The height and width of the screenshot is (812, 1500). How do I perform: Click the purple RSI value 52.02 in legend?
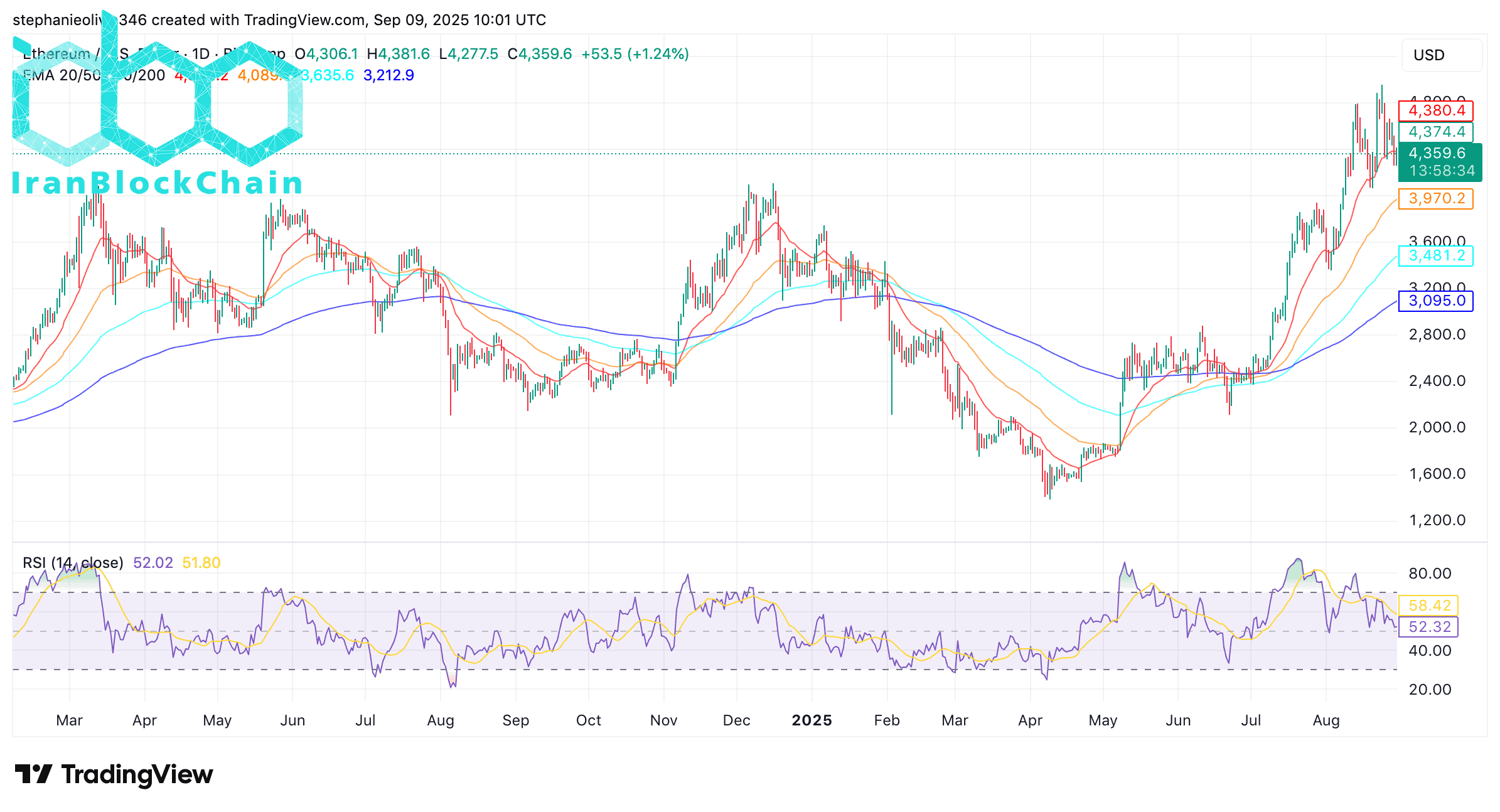click(x=153, y=563)
